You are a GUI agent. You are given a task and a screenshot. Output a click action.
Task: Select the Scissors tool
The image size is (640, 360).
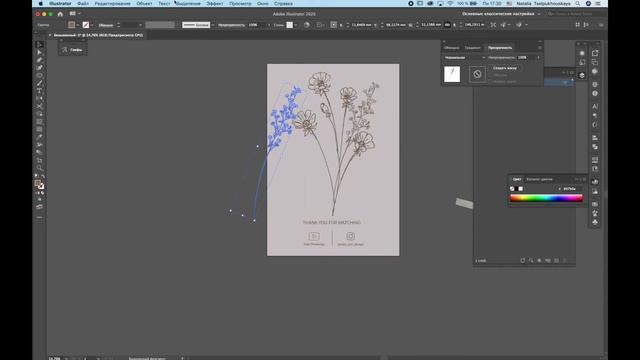[39, 106]
